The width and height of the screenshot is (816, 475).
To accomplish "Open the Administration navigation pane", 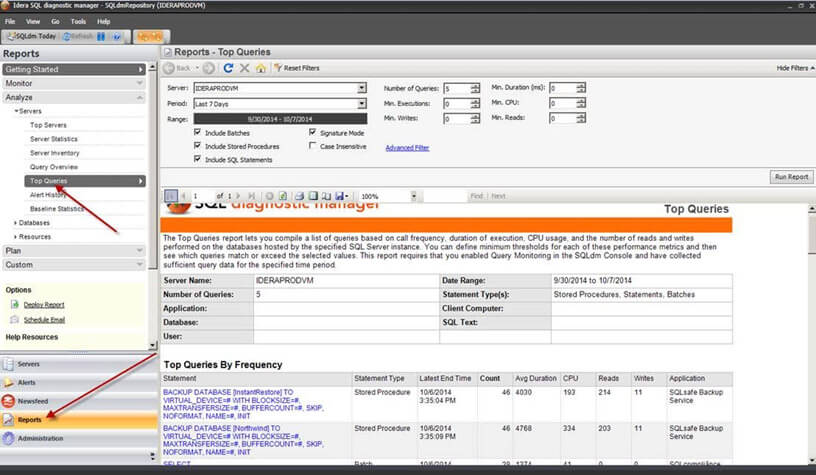I will pos(78,439).
